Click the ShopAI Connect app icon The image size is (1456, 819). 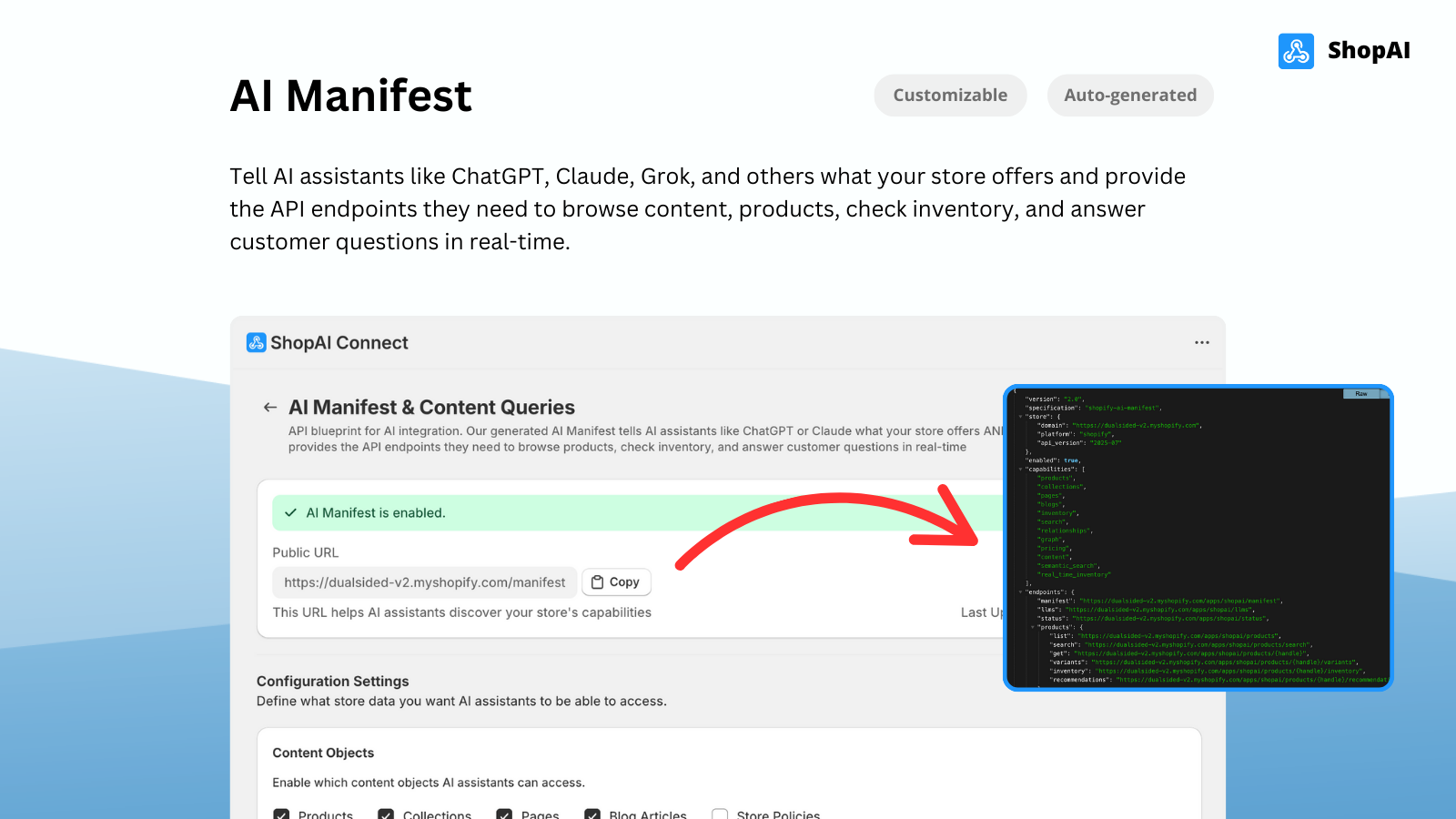click(x=257, y=342)
